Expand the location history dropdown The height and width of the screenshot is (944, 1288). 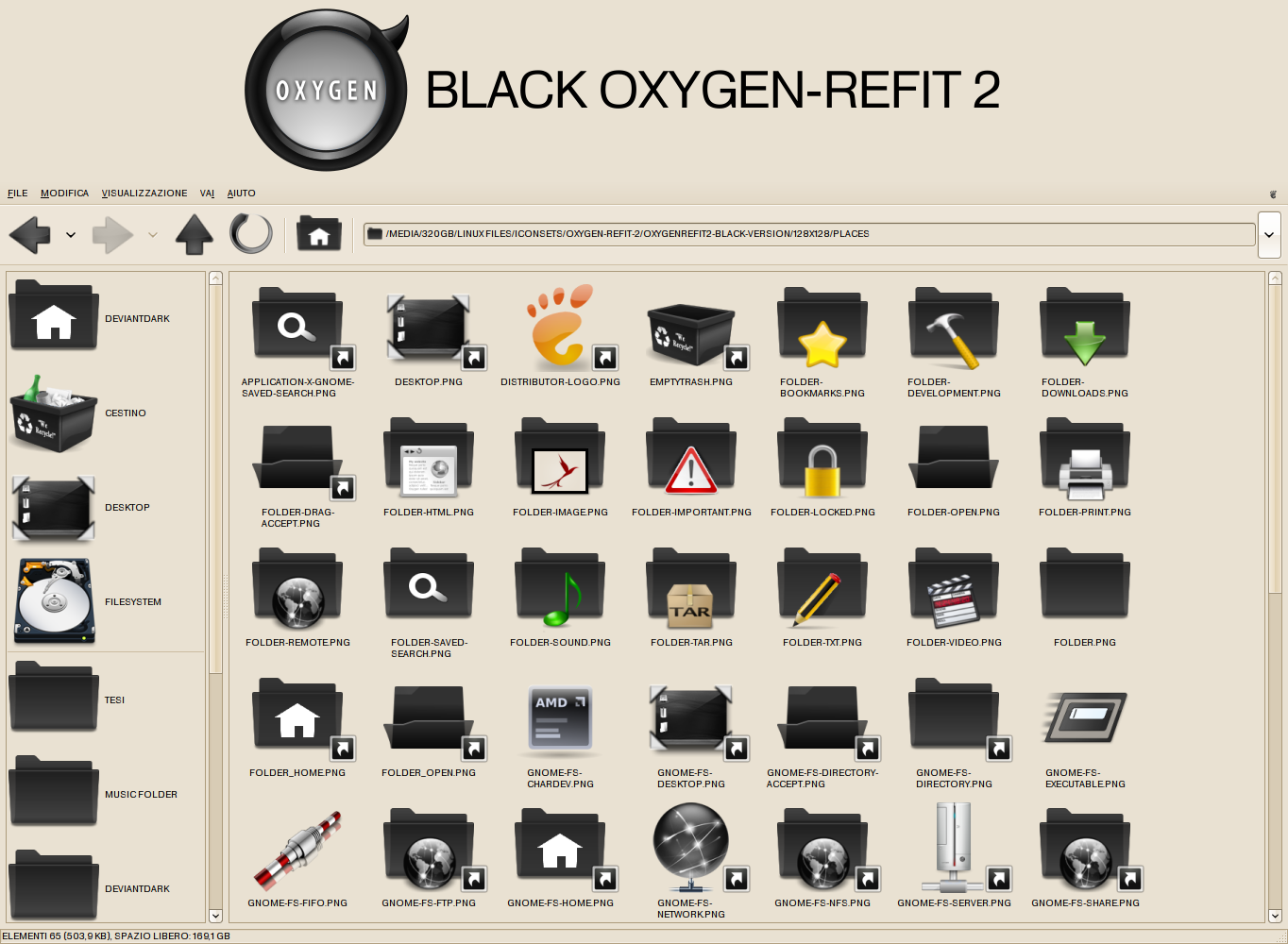(1269, 235)
